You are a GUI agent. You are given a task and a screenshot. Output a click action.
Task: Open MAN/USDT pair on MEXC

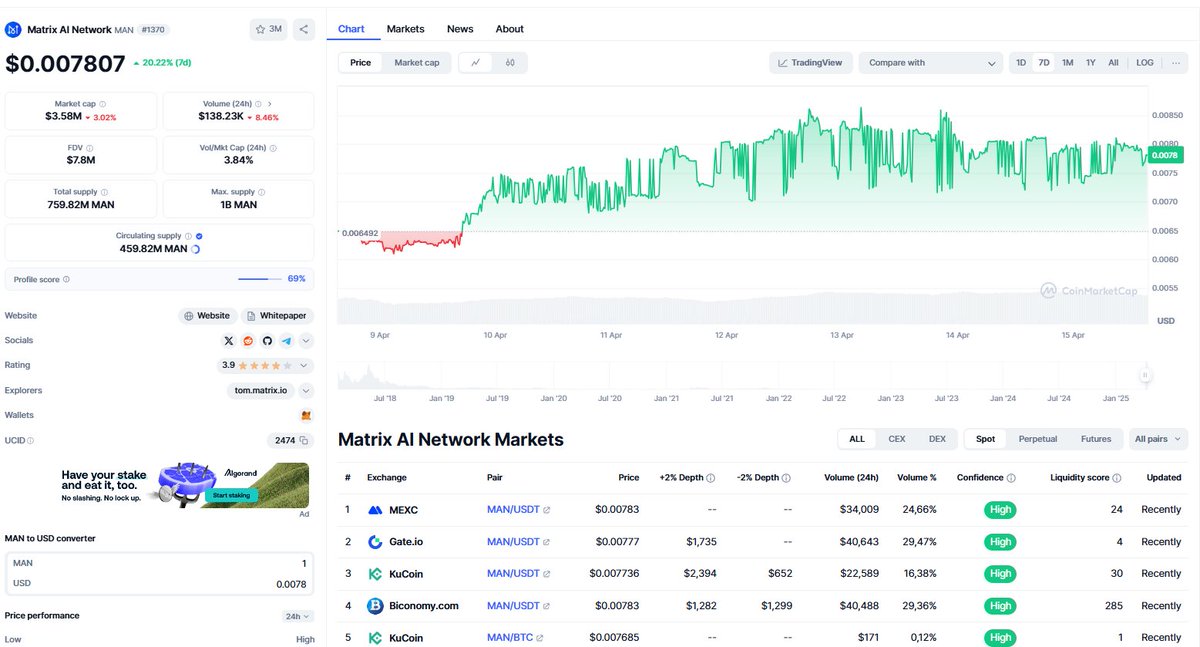click(518, 510)
